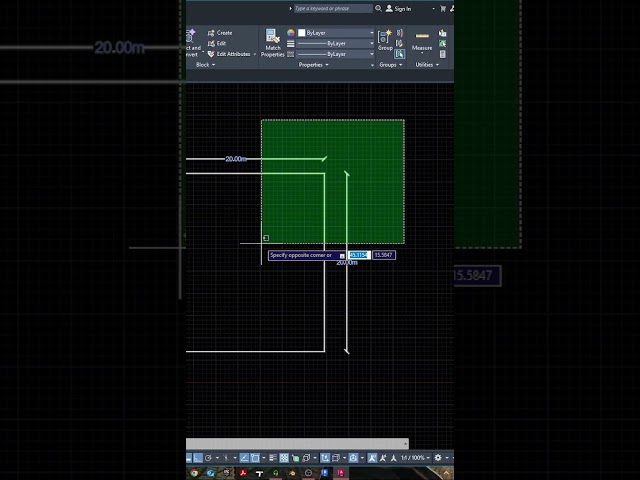The image size is (640, 480).
Task: Expand the Block panel title
Action: tap(205, 64)
